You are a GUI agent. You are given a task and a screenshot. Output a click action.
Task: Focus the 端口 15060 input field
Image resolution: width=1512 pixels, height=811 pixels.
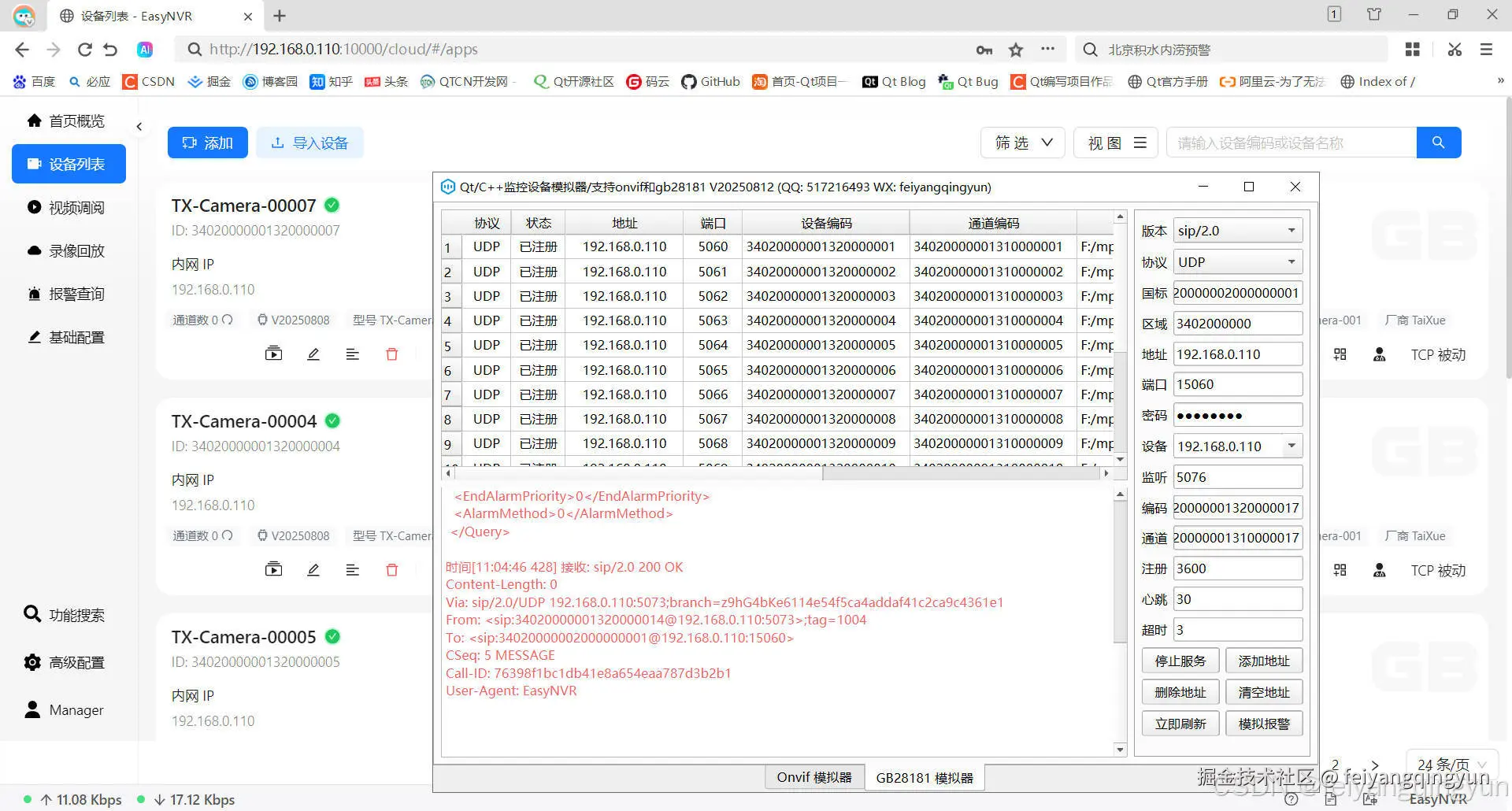pos(1237,384)
